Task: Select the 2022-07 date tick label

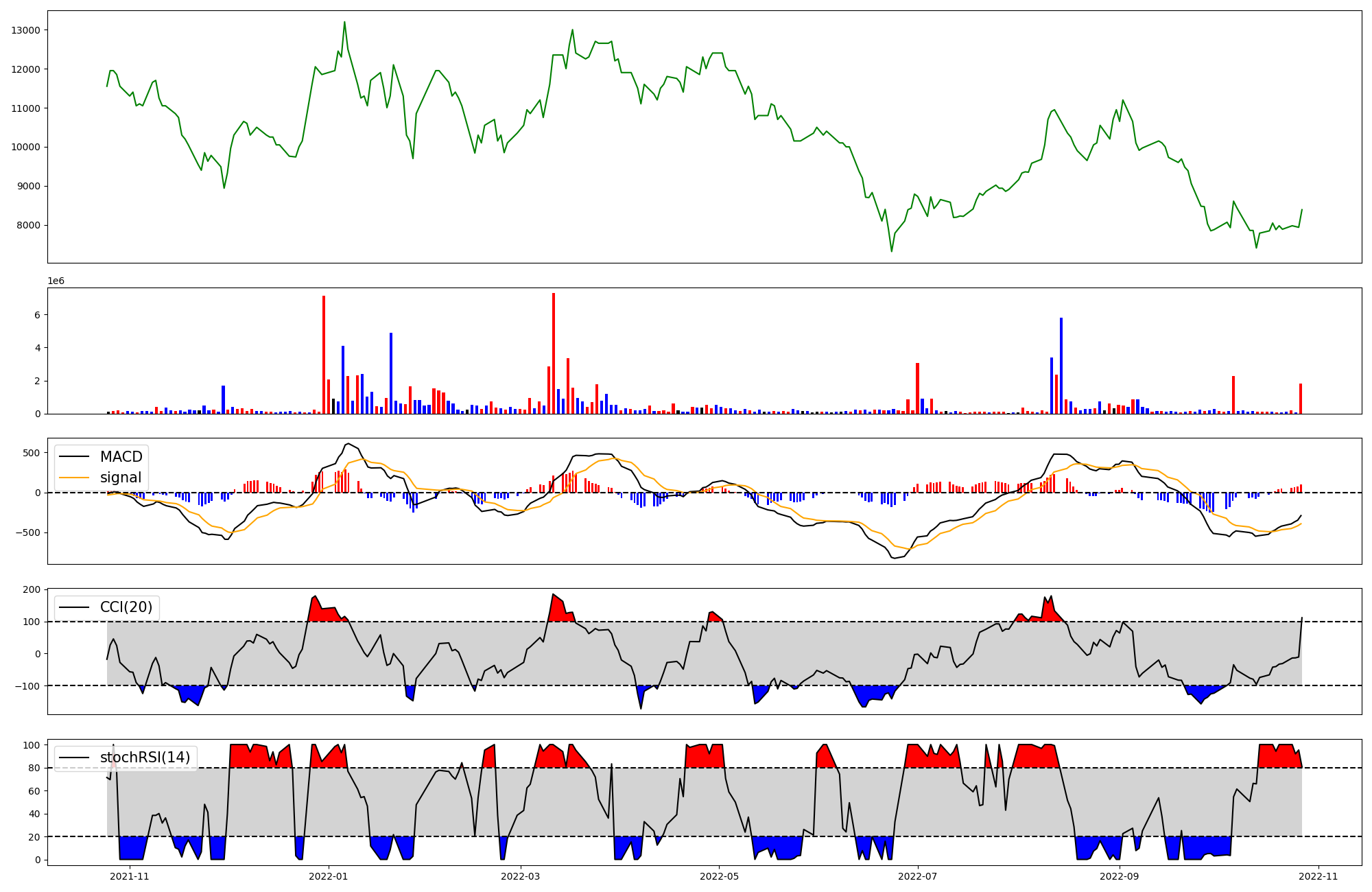Action: coord(918,876)
